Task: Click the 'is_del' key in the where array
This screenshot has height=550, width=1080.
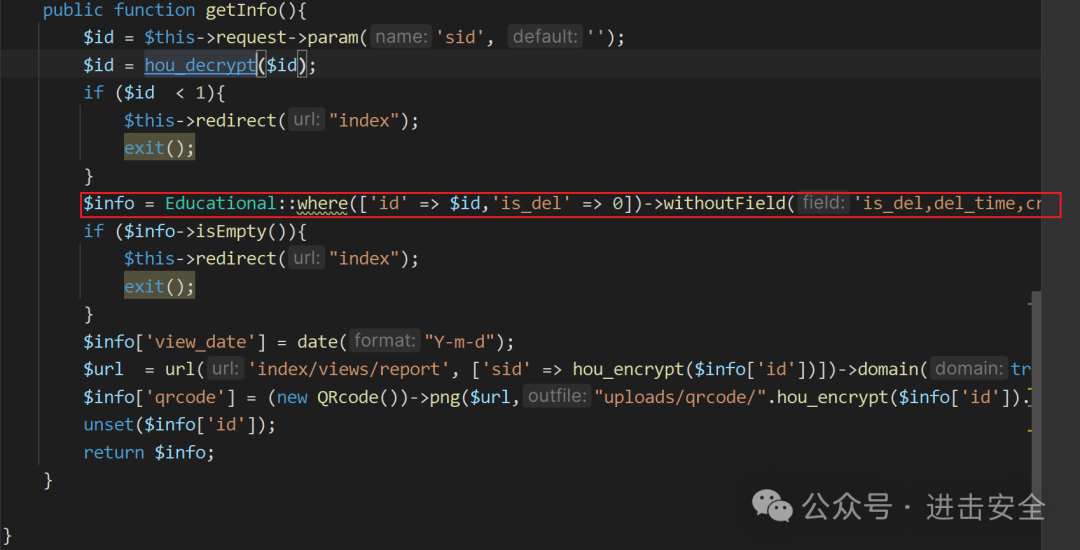Action: [x=532, y=204]
